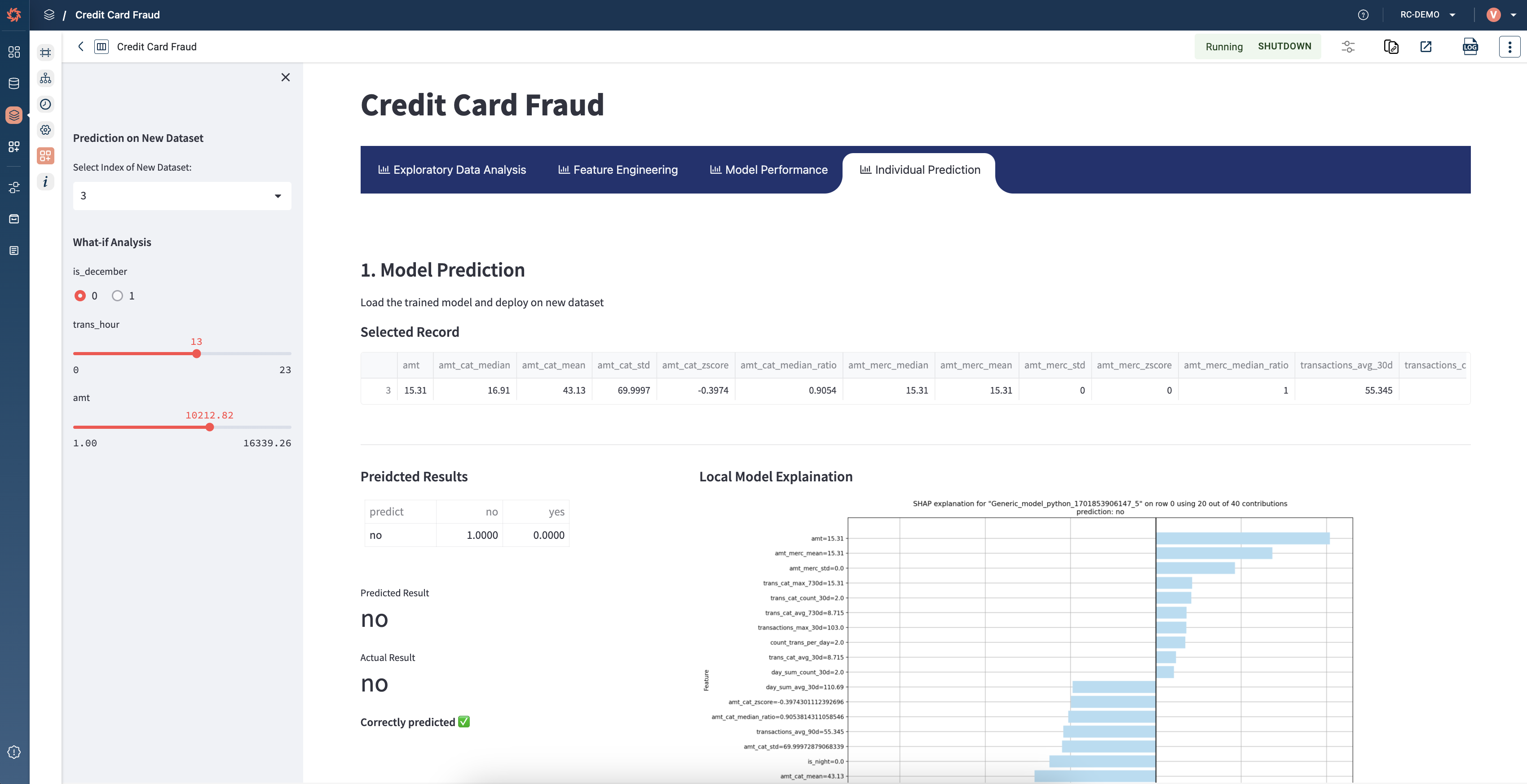Click the LOG file icon
The height and width of the screenshot is (784, 1527).
[1470, 47]
